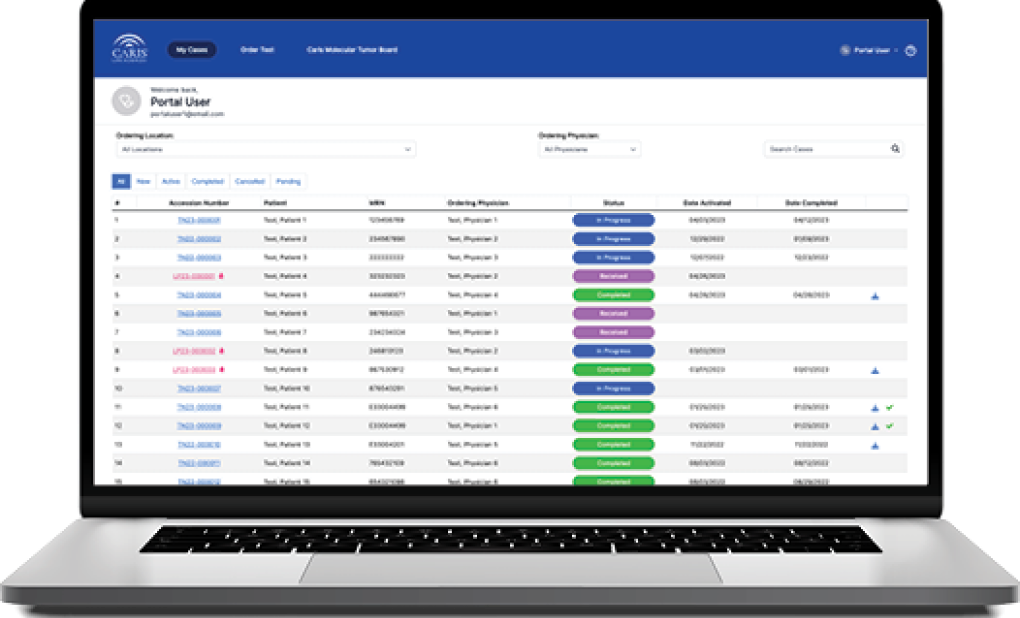Download the report for row 5
This screenshot has width=1020, height=618.
pos(875,296)
